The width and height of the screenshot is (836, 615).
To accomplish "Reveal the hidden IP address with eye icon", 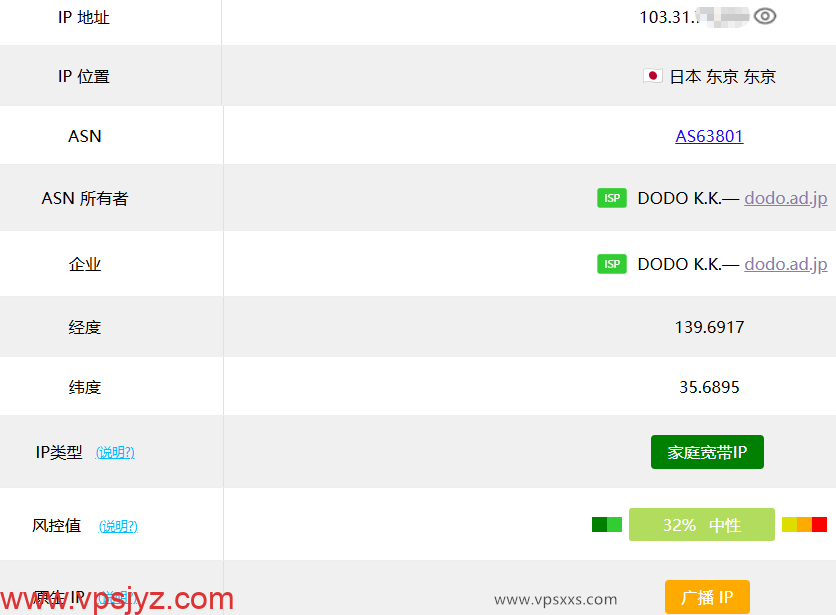I will coord(765,17).
